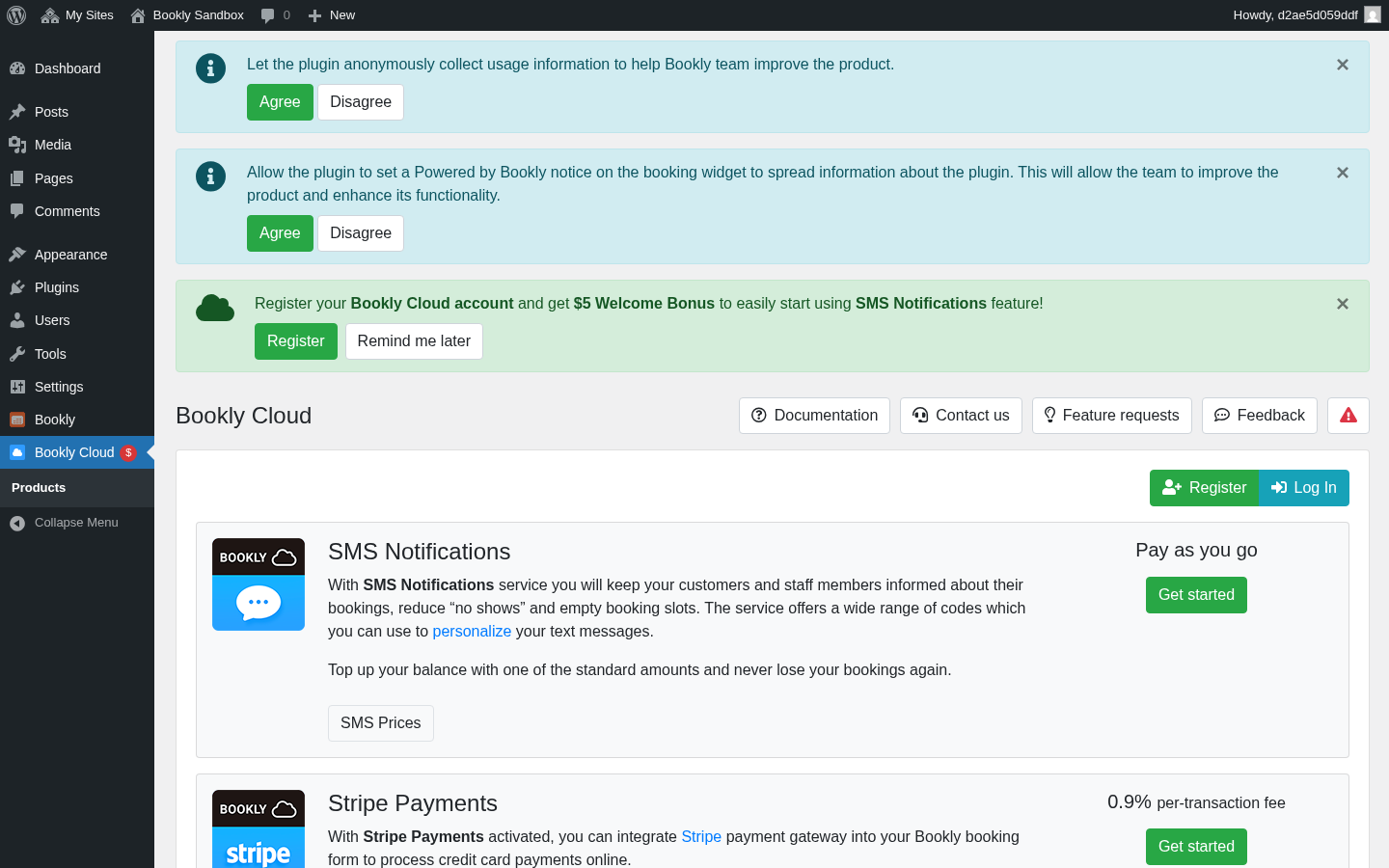Image resolution: width=1389 pixels, height=868 pixels.
Task: Click the Dashboard gauge icon
Action: pos(17,68)
